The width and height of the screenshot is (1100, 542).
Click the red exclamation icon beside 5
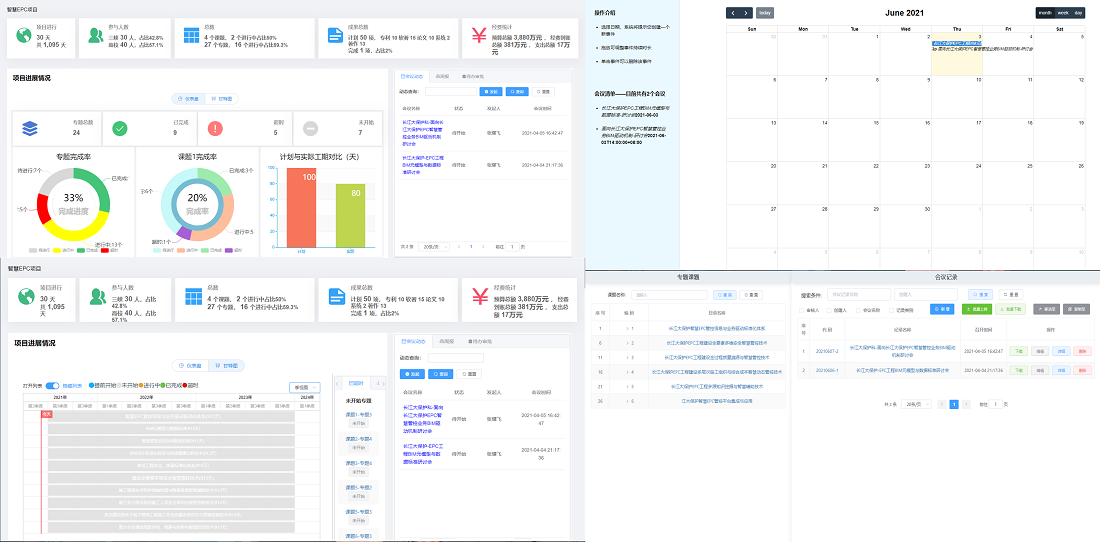pos(215,128)
